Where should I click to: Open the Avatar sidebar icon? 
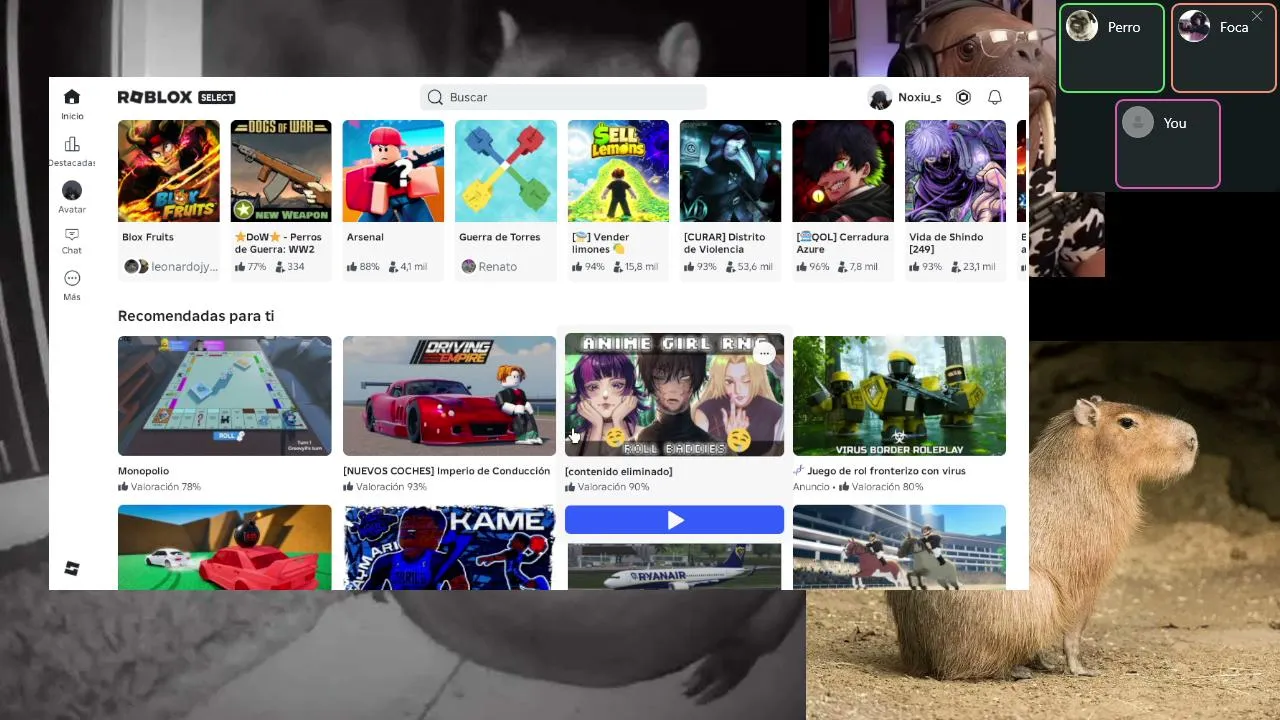[72, 190]
